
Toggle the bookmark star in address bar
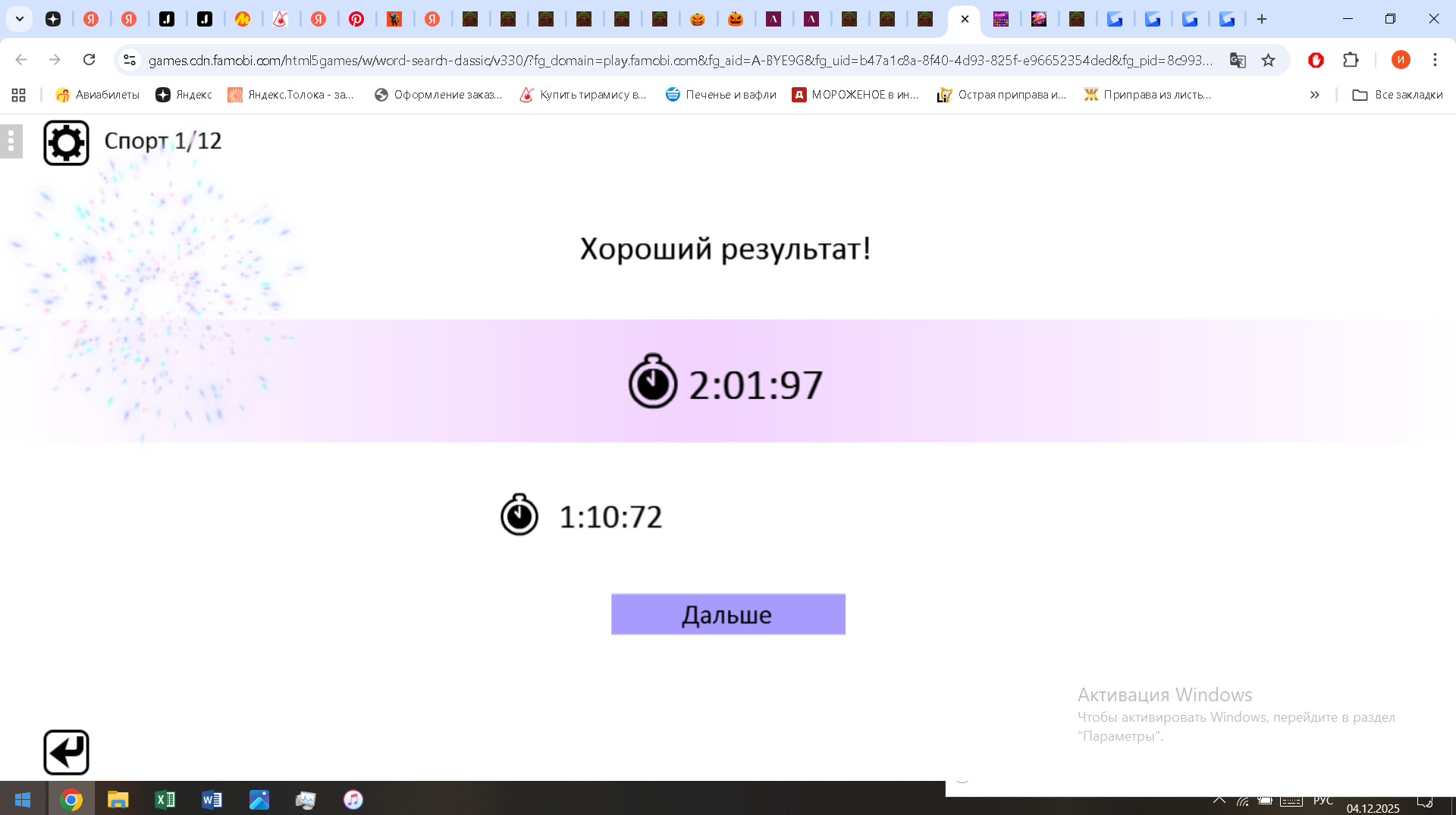1269,60
